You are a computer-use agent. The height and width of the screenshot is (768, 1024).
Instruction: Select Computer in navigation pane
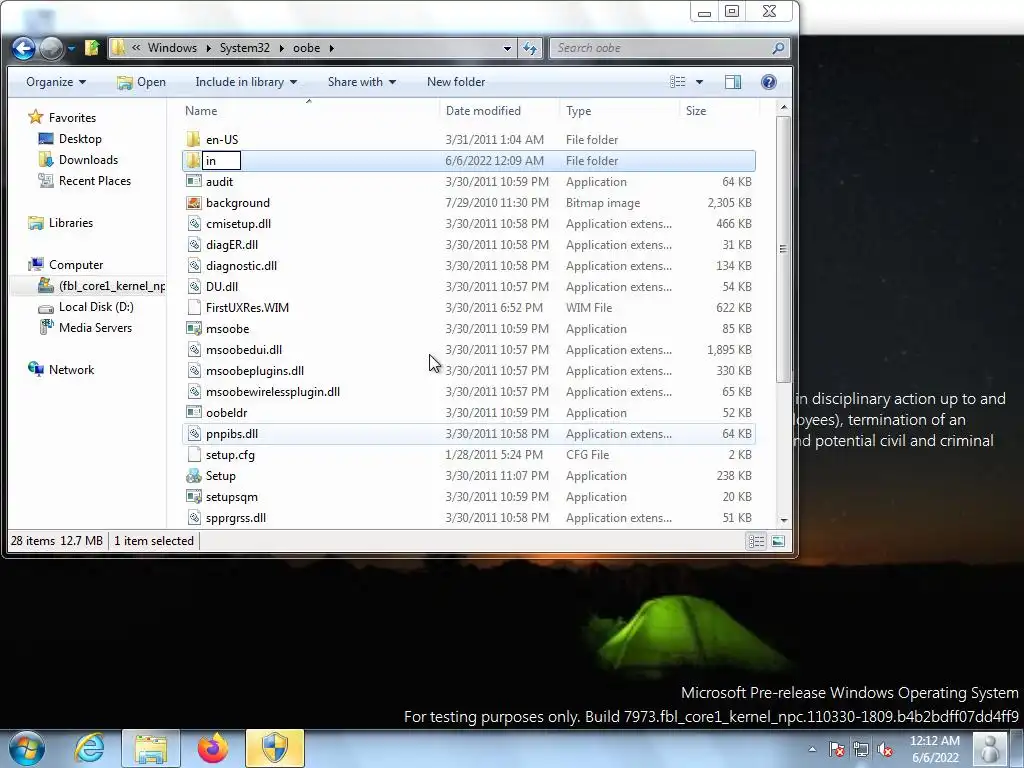click(x=76, y=264)
